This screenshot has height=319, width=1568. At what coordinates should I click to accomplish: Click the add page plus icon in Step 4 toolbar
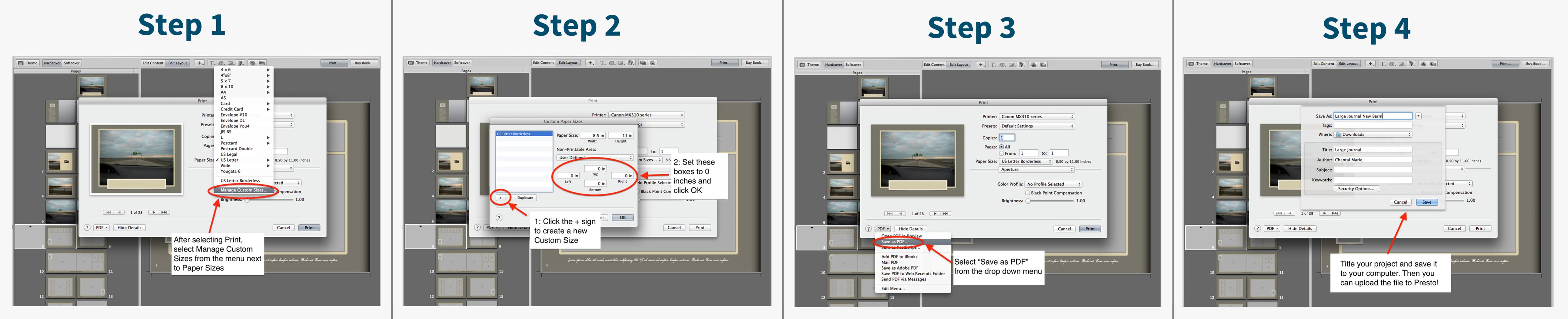point(1371,63)
